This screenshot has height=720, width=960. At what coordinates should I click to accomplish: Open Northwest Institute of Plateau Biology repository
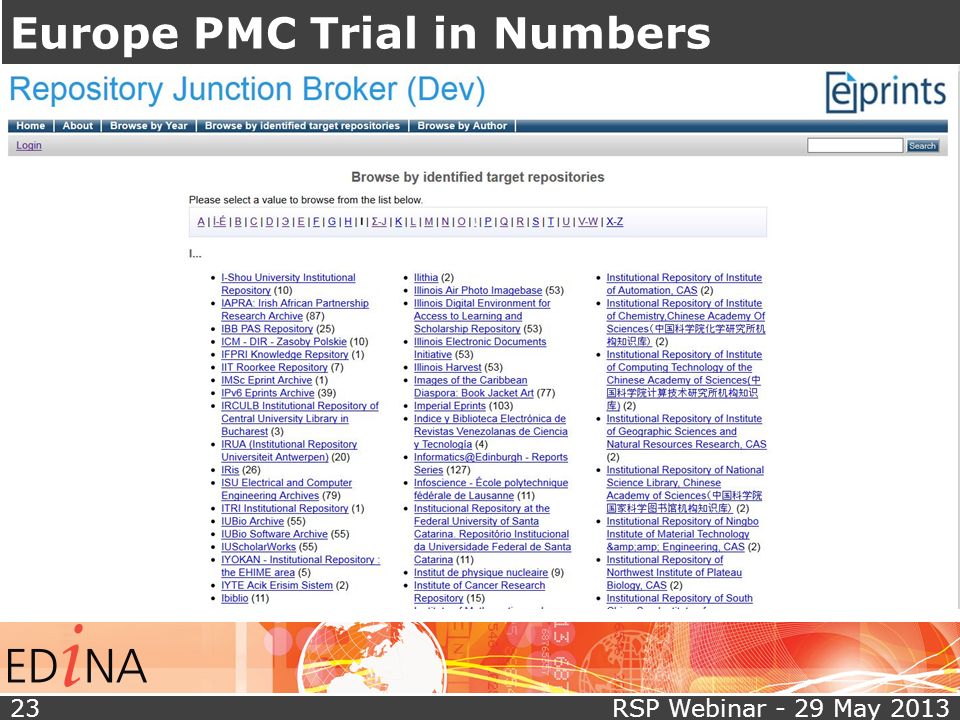(x=673, y=572)
